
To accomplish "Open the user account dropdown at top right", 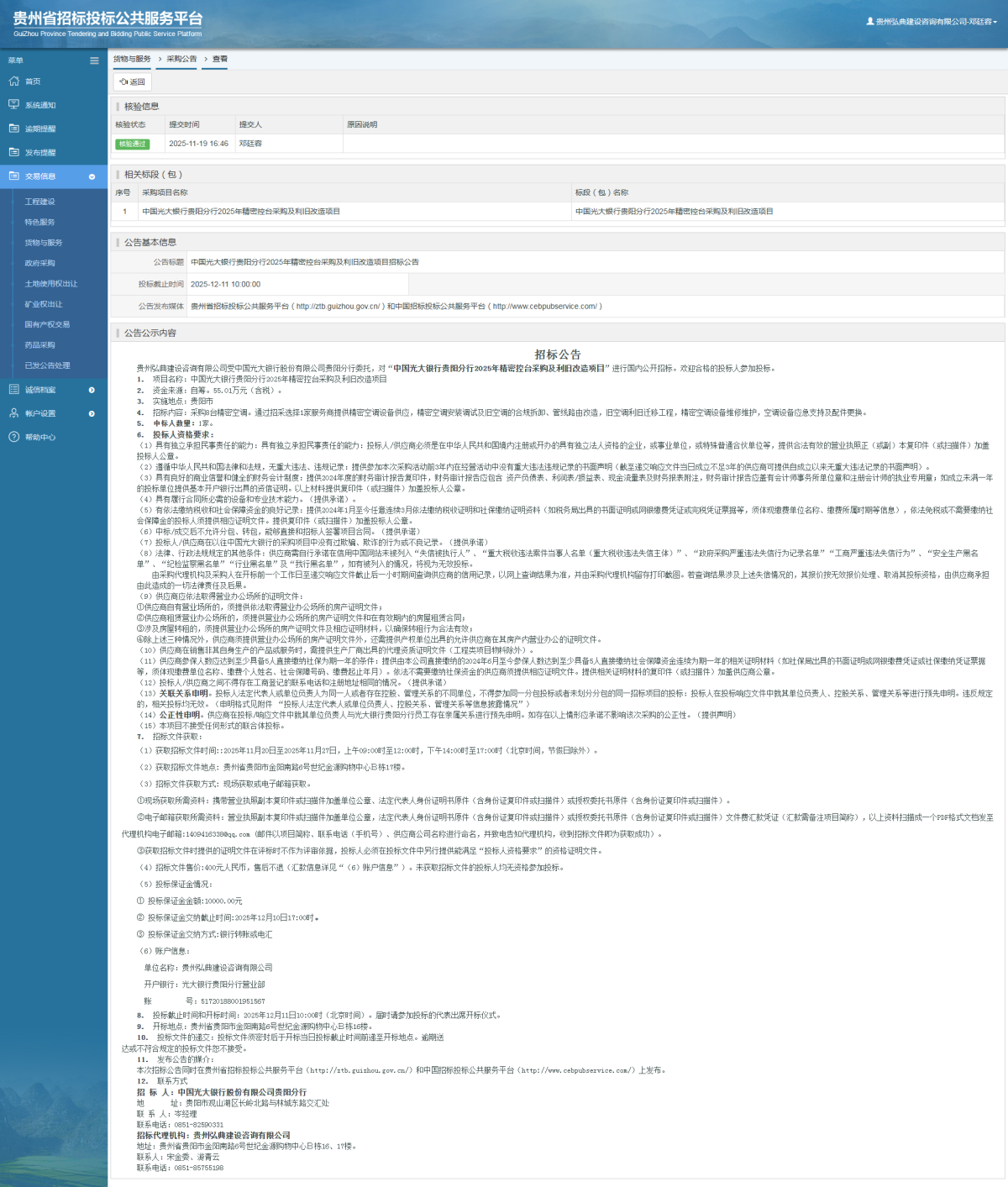I will [x=932, y=22].
